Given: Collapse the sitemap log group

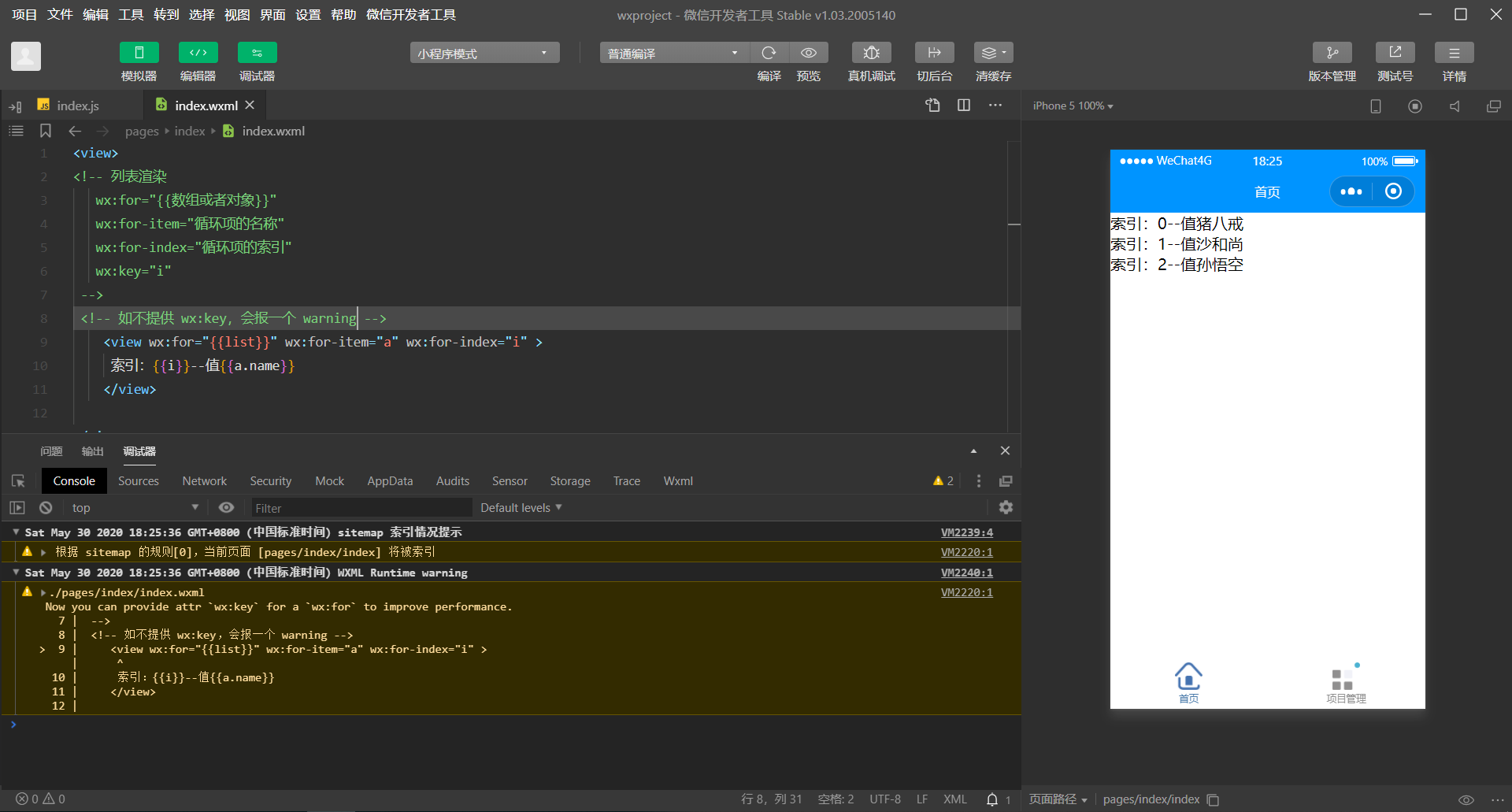Looking at the screenshot, I should (16, 532).
